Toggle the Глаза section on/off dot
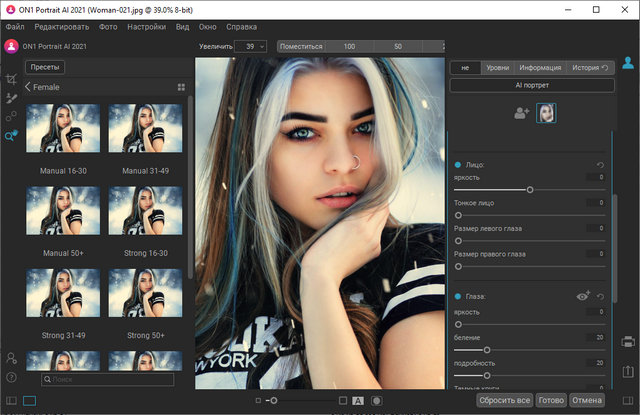The height and width of the screenshot is (415, 640). 458,297
